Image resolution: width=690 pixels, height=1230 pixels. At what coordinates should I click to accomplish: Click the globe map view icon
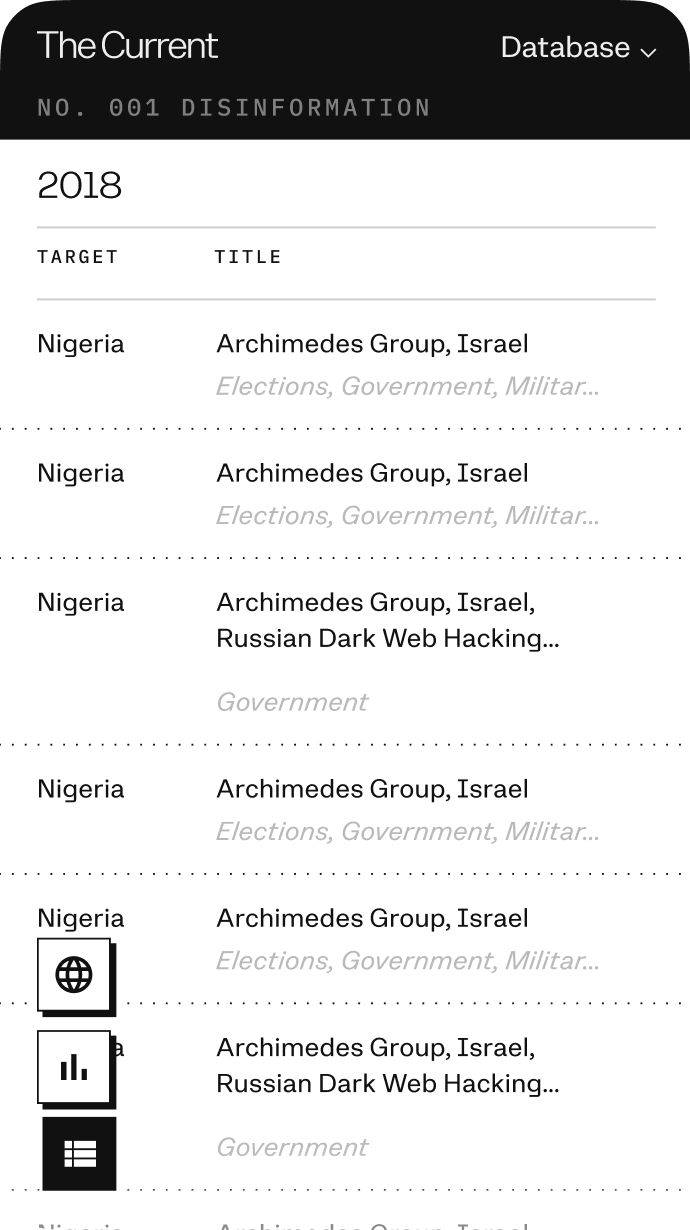(74, 974)
